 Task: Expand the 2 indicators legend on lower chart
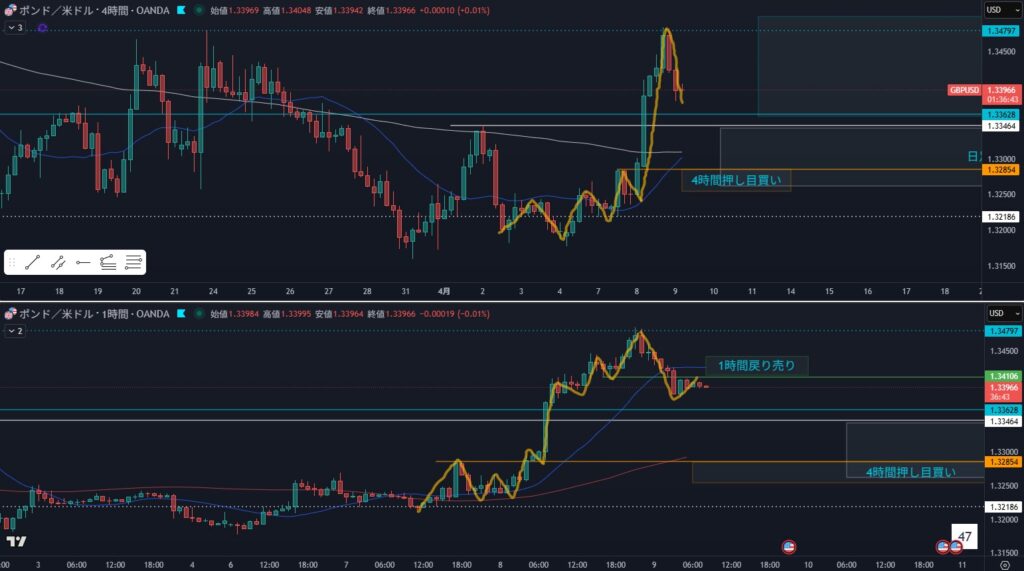14,329
